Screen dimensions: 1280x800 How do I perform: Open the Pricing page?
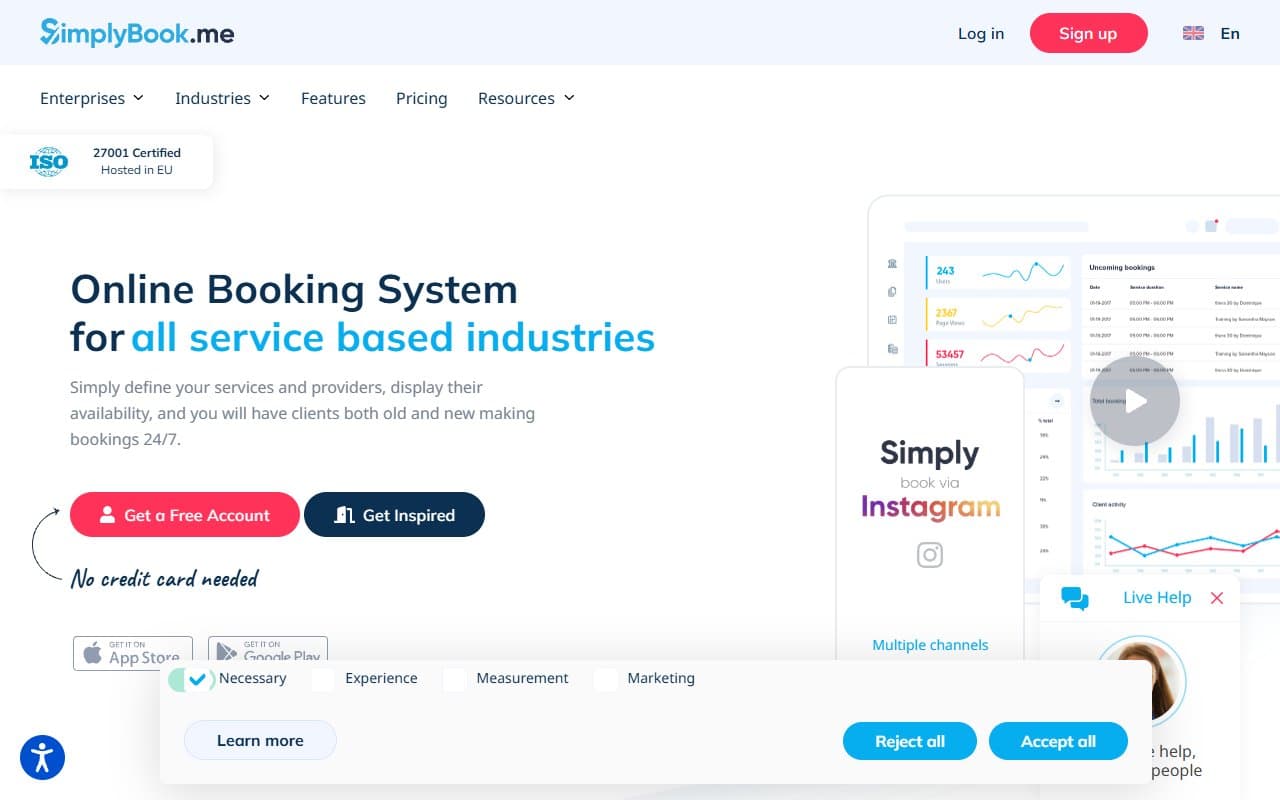(x=421, y=98)
